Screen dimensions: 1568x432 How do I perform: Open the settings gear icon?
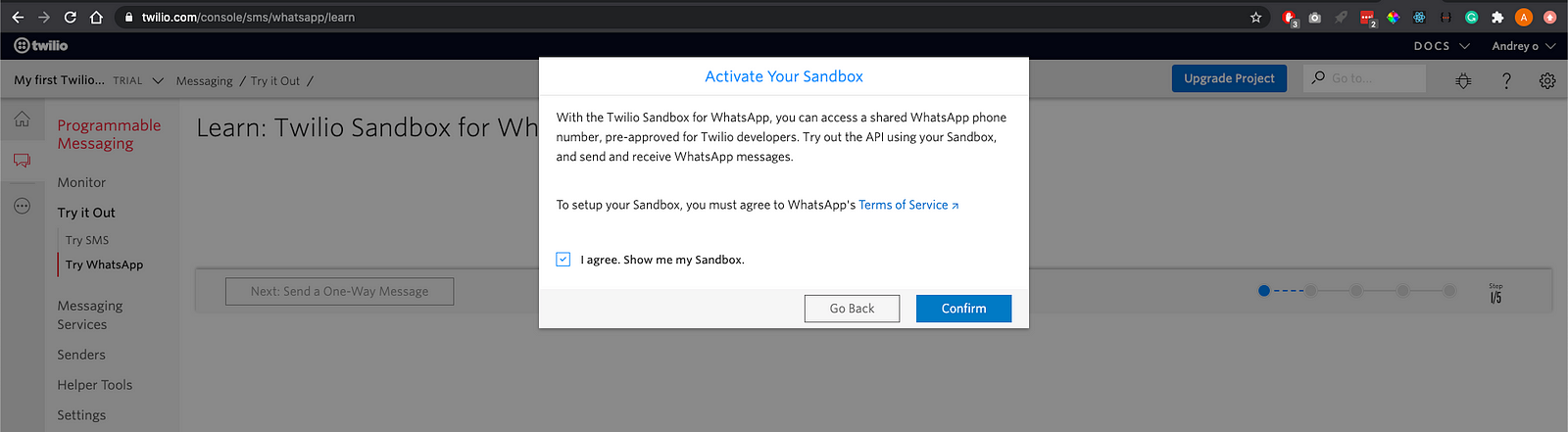pos(1547,80)
